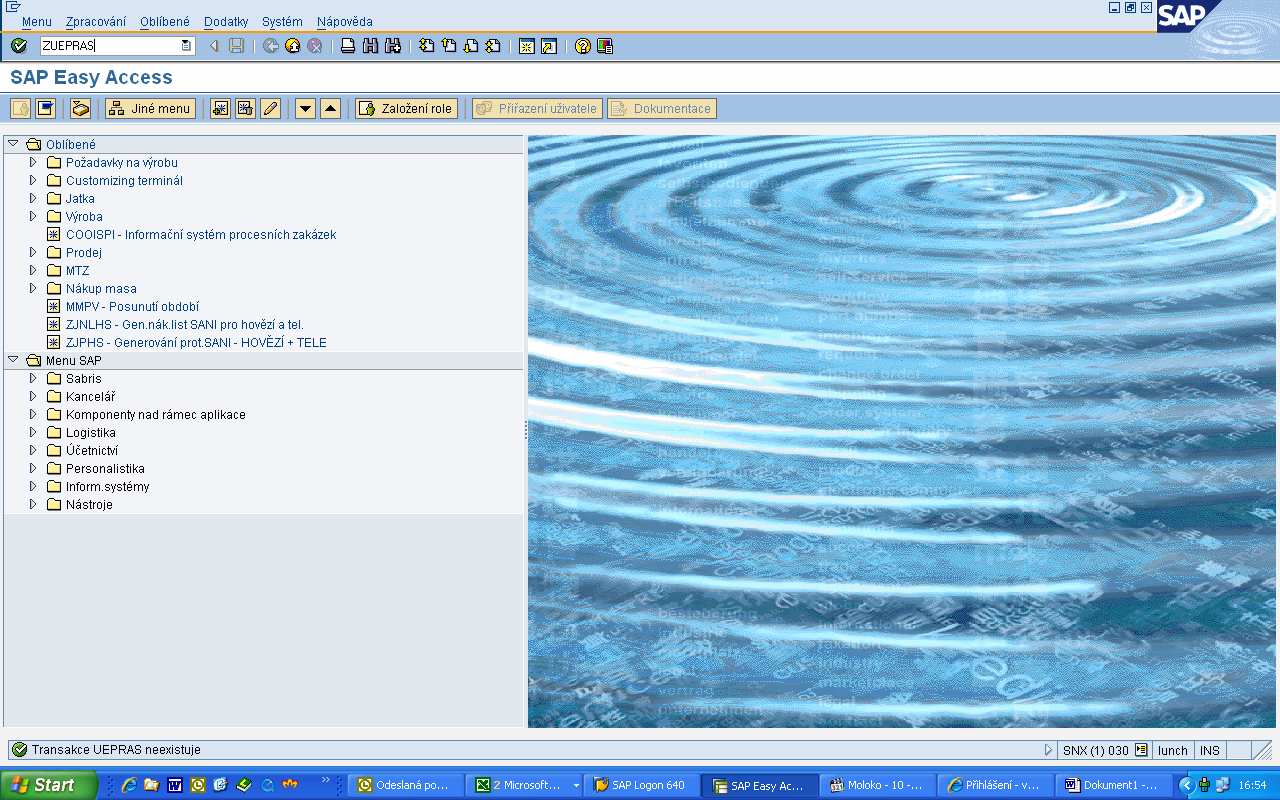This screenshot has width=1280, height=800.
Task: Expand the Požadavky na výrobu folder
Action: 33,162
